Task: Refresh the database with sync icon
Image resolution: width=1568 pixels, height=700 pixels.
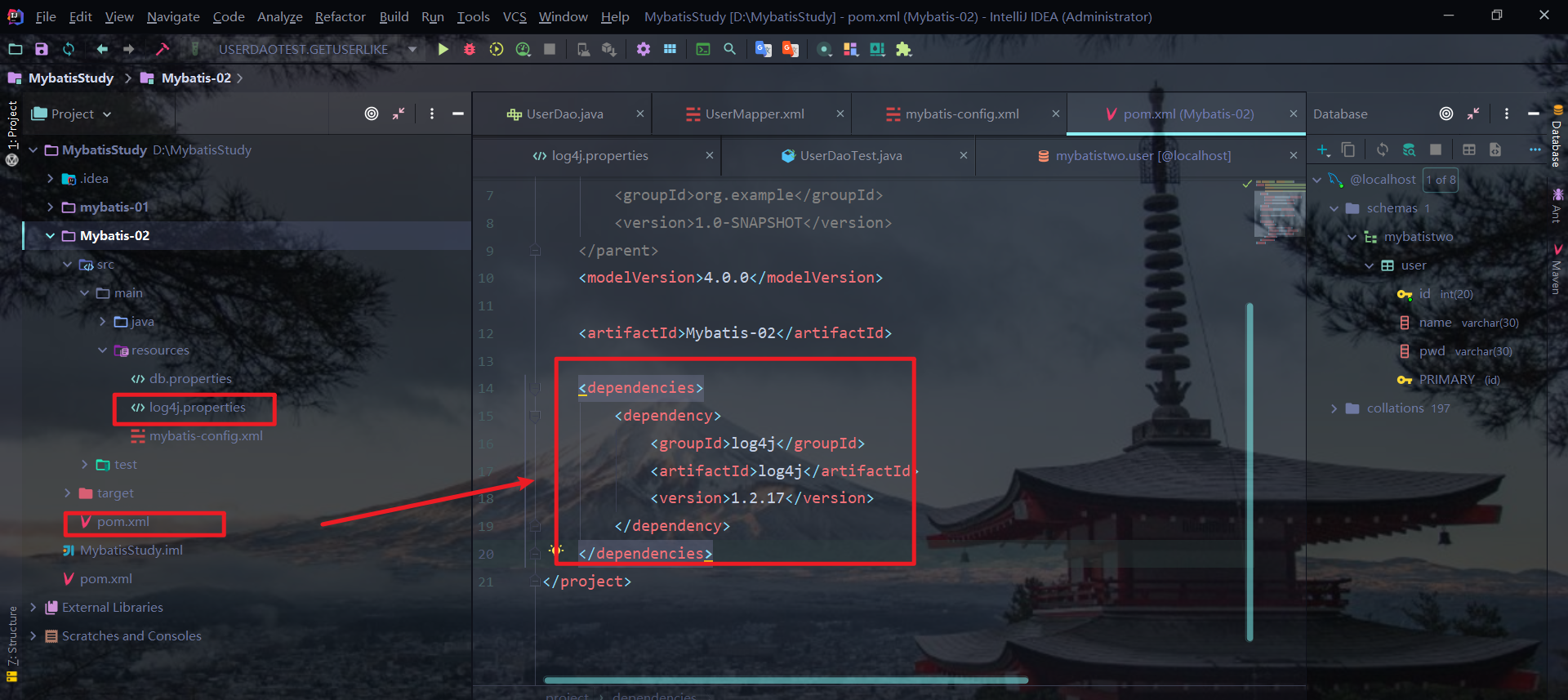Action: [1383, 149]
